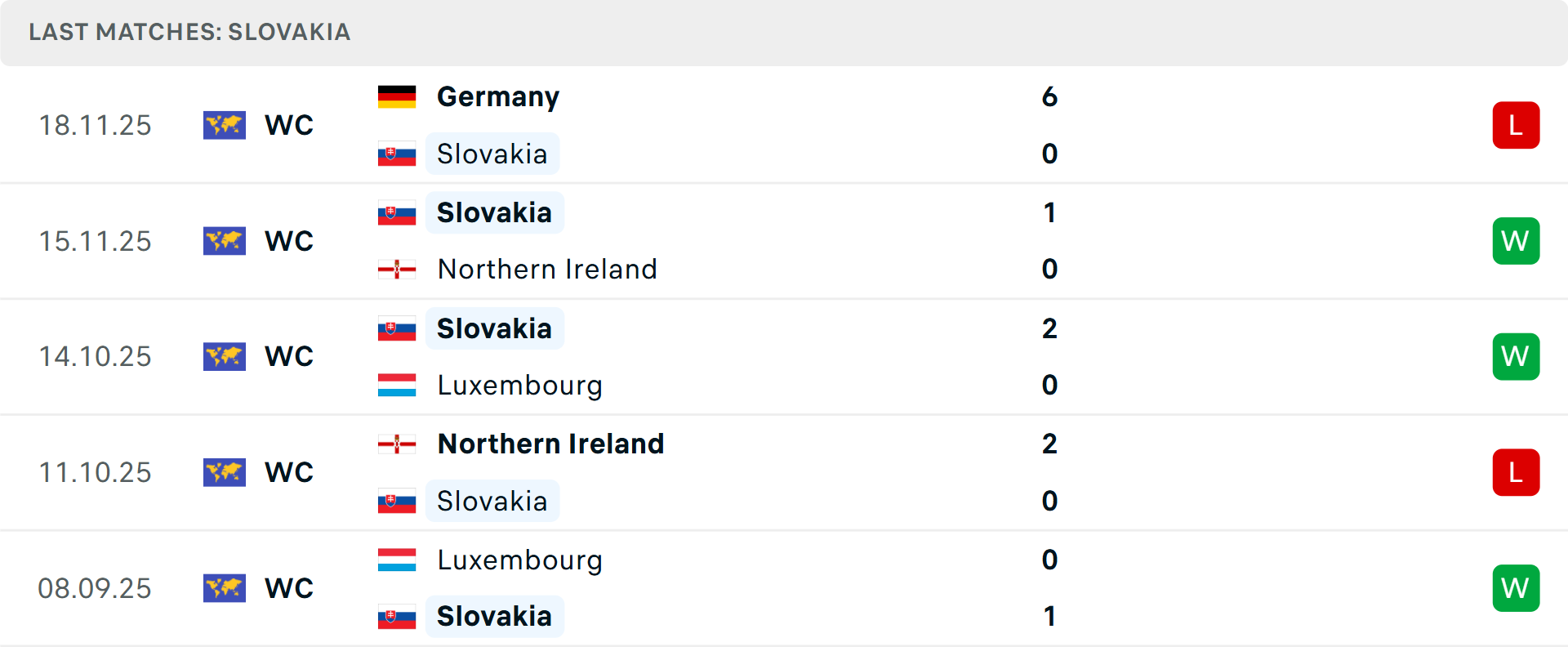The height and width of the screenshot is (647, 1568).
Task: Click the green W badge for 14.10.25 match
Action: pyautogui.click(x=1516, y=357)
